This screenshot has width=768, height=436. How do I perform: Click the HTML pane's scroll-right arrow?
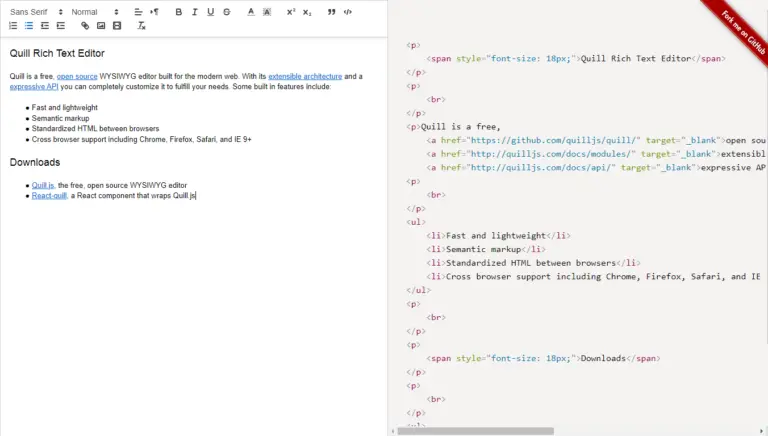(x=762, y=431)
